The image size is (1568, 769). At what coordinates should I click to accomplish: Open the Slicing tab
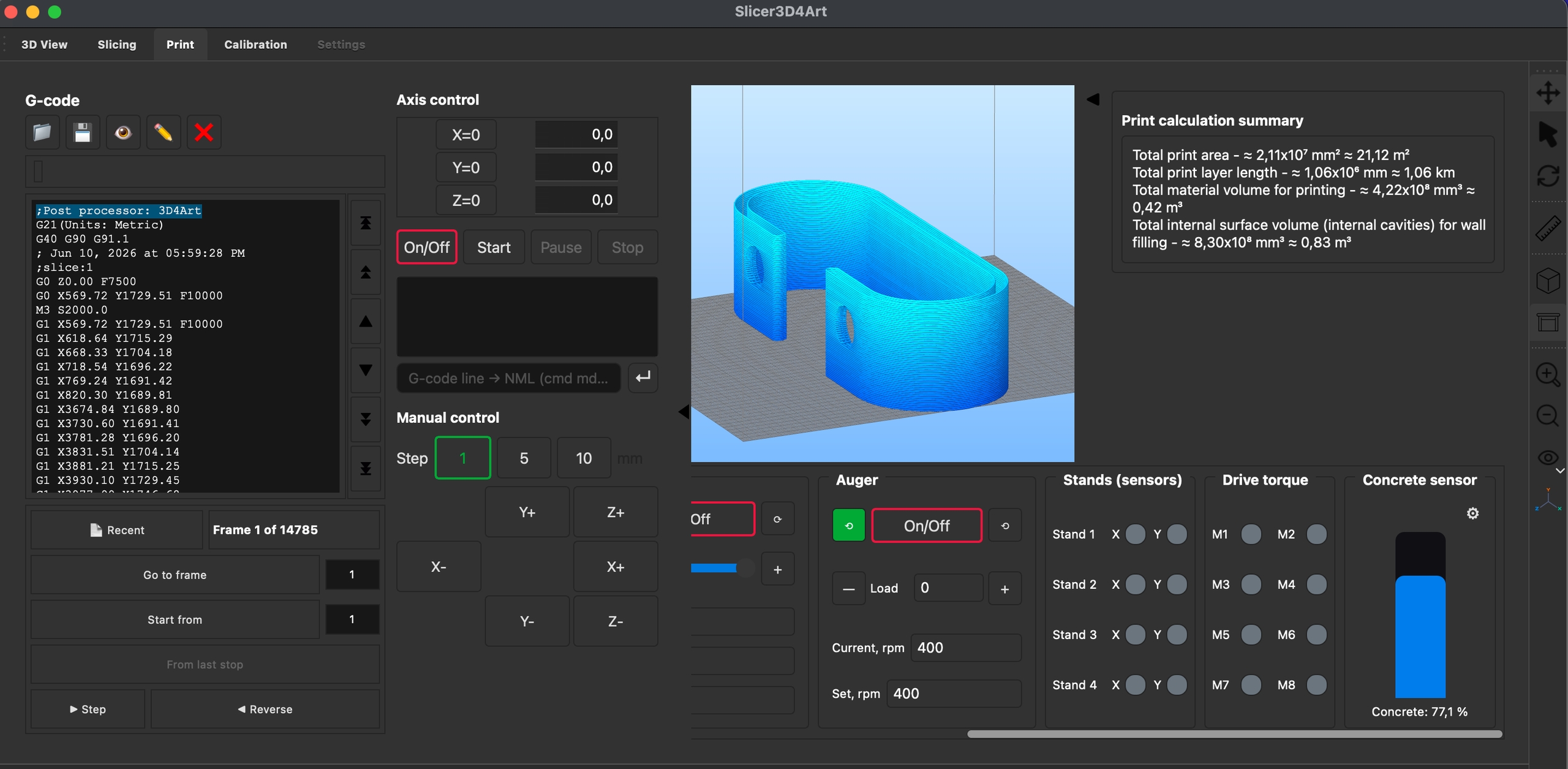(117, 45)
